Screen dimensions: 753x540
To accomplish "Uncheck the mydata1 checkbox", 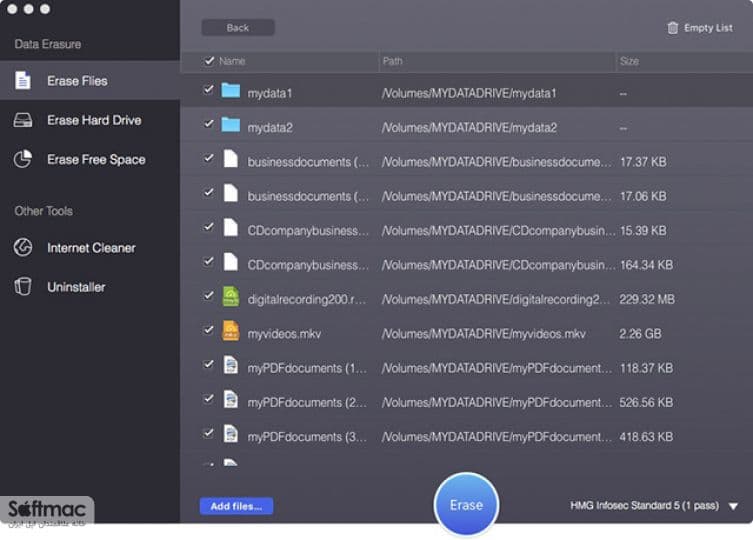I will (x=208, y=89).
